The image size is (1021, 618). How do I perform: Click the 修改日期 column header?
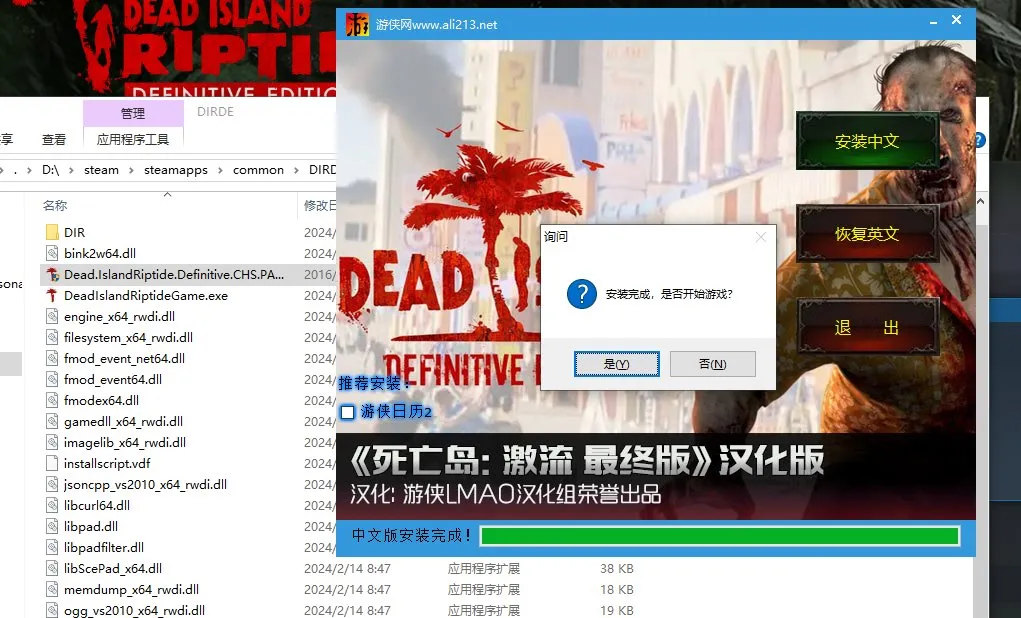click(320, 206)
